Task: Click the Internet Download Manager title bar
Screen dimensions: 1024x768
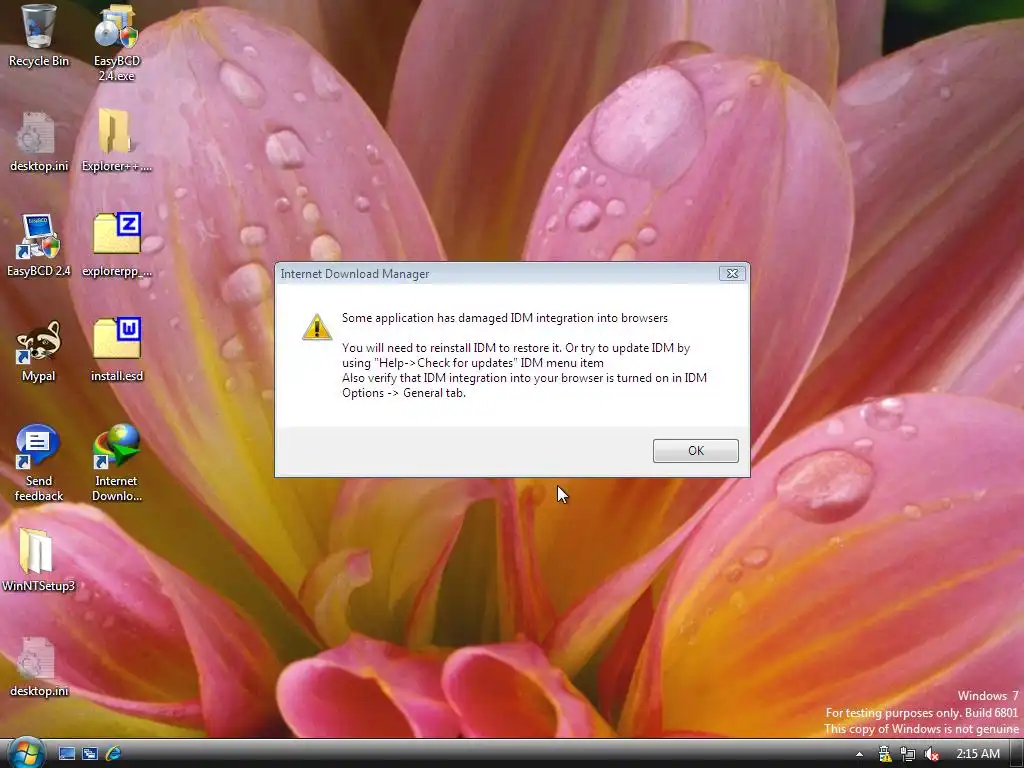Action: (x=496, y=274)
